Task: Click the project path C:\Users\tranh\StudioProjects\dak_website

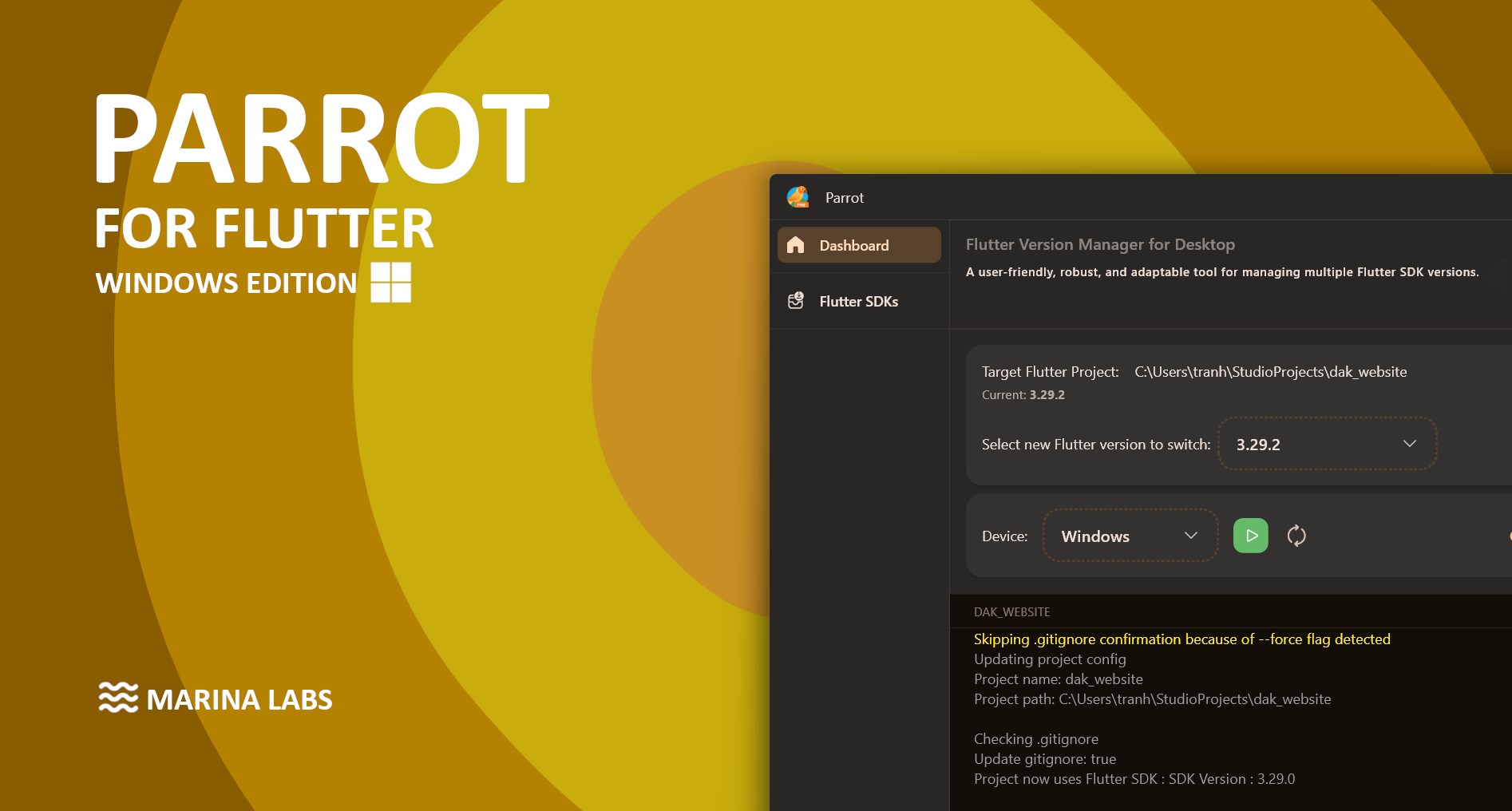Action: pos(1271,372)
